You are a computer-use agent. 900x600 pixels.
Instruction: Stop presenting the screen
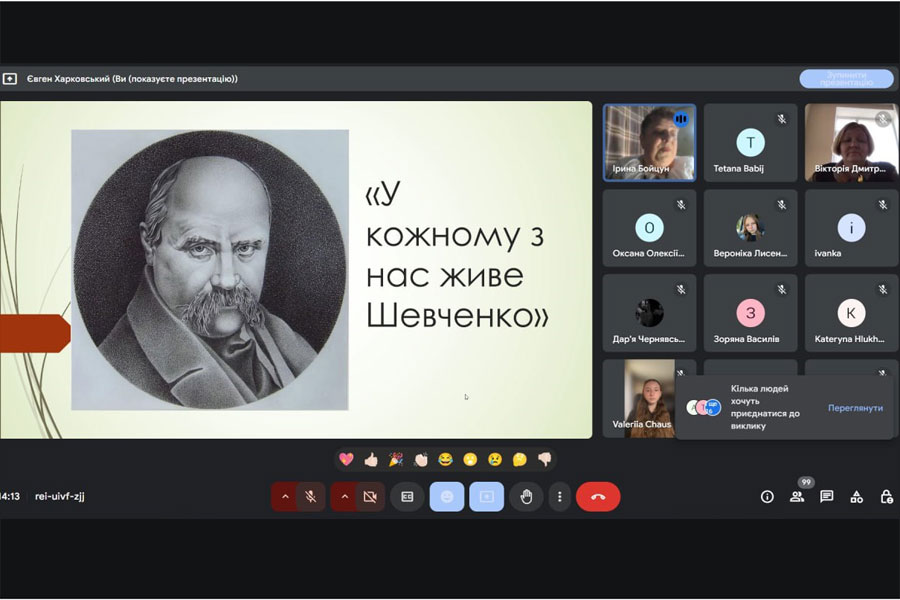tap(847, 79)
